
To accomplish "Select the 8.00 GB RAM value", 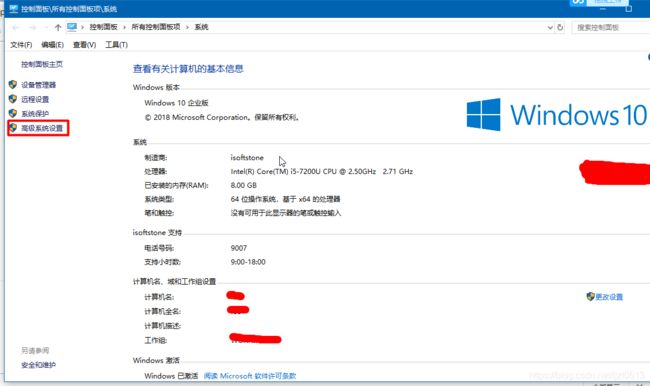I will click(244, 185).
